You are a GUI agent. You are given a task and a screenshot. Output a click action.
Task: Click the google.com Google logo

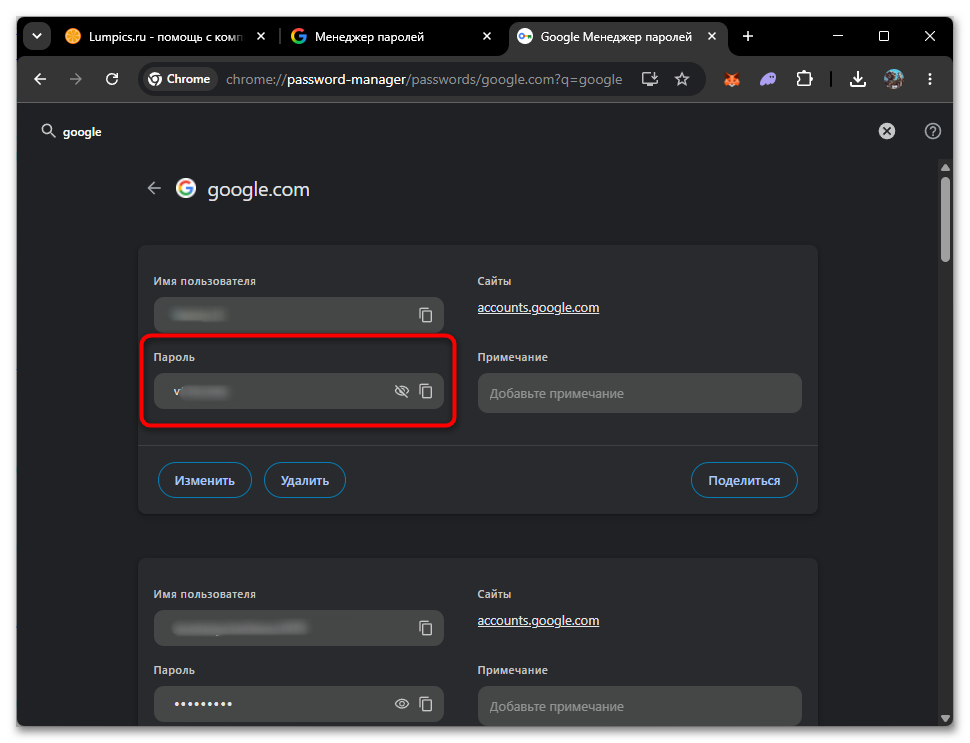coord(186,188)
